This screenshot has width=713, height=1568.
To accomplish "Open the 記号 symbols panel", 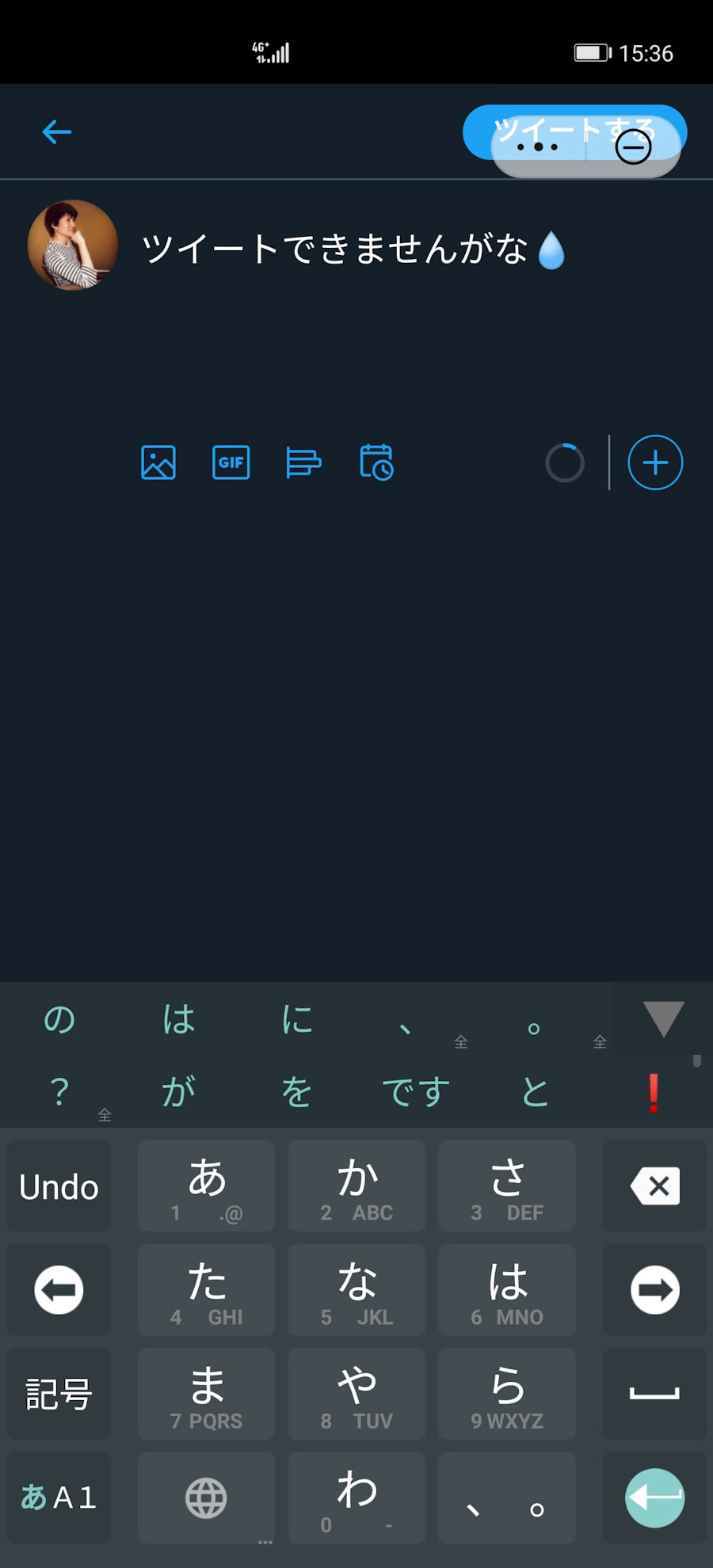I will (x=59, y=1394).
